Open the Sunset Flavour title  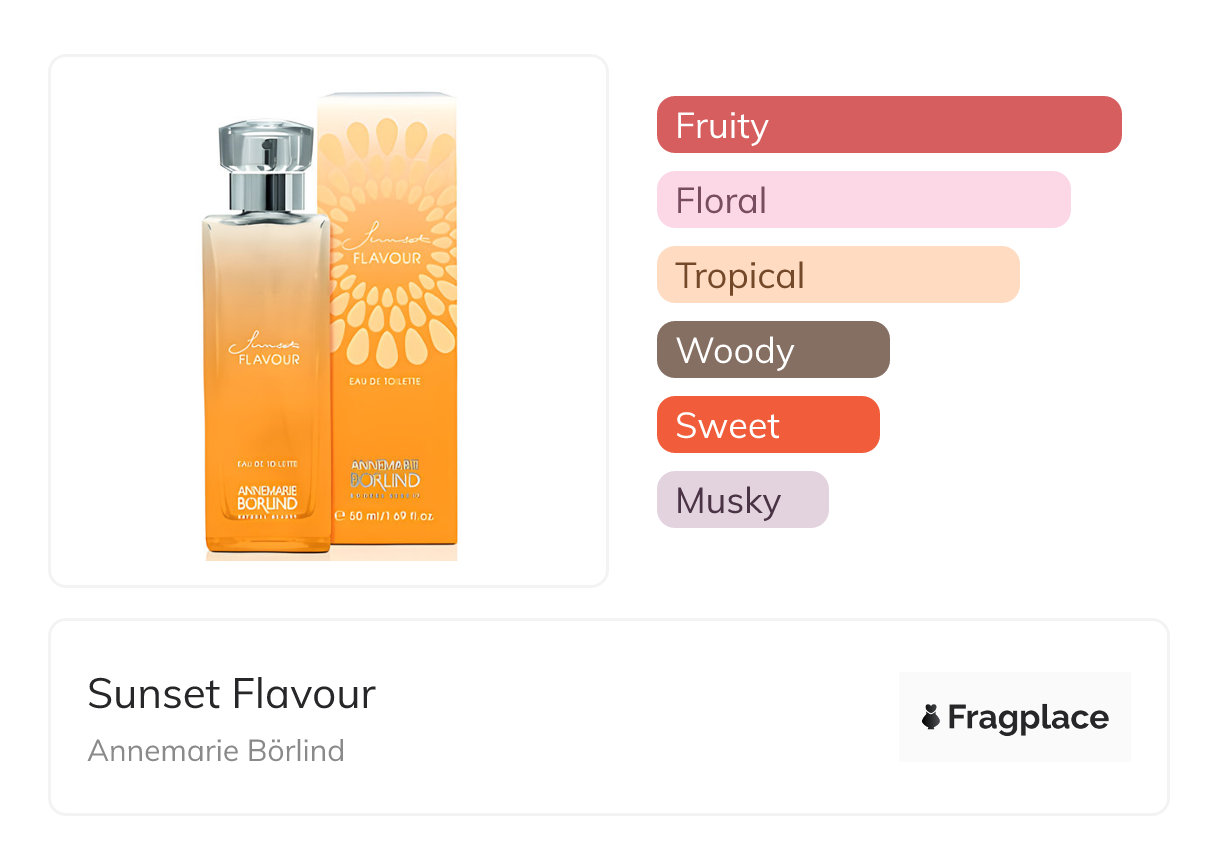tap(231, 693)
